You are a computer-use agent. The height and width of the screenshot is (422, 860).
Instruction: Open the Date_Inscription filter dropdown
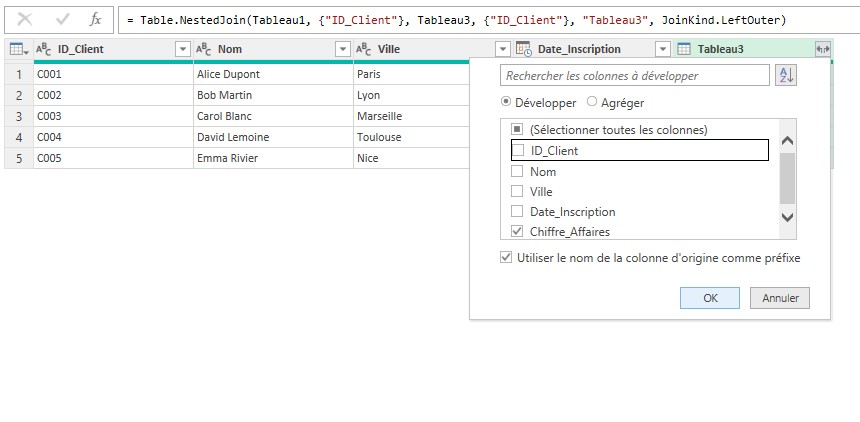point(662,49)
